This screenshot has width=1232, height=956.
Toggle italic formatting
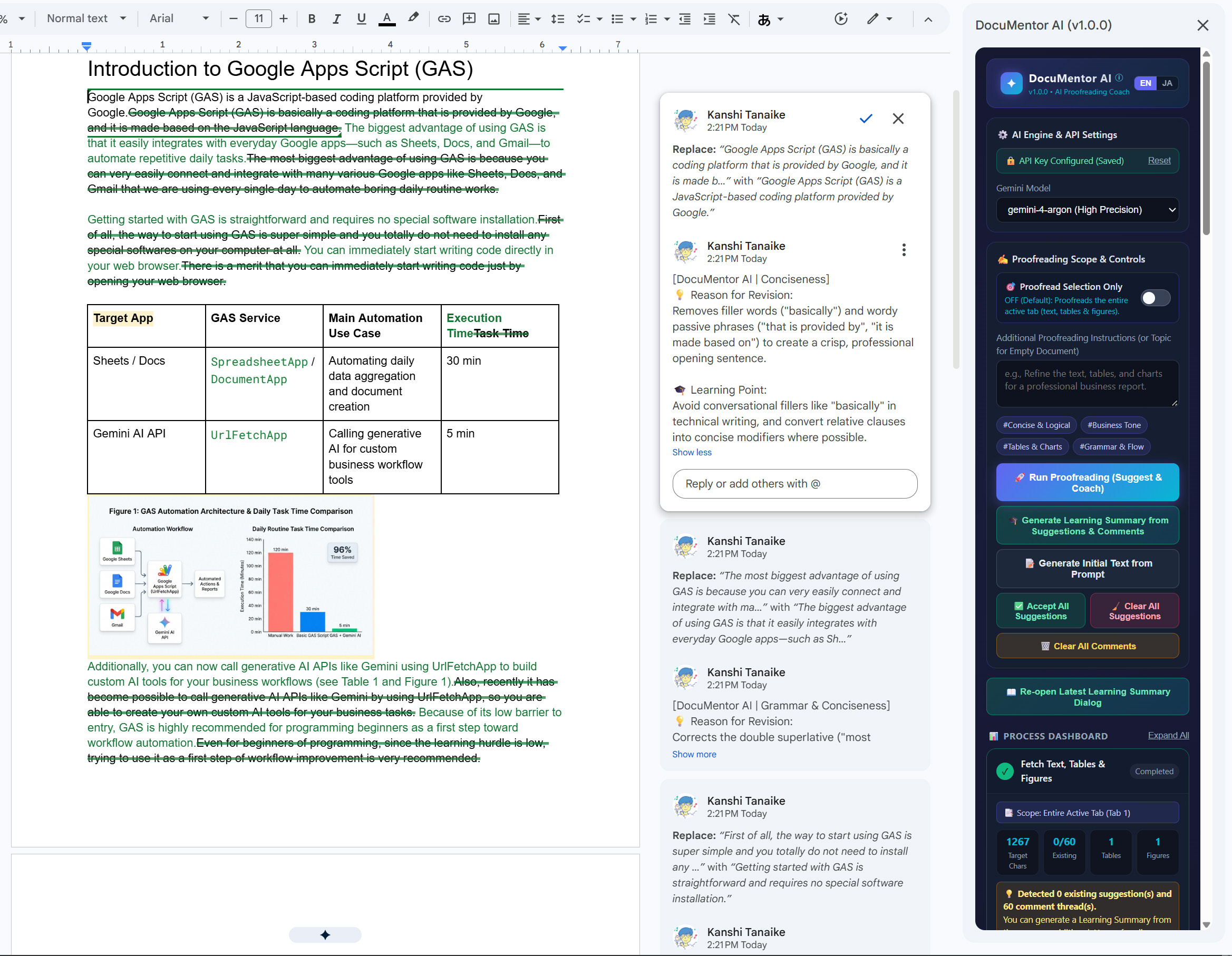pos(336,18)
